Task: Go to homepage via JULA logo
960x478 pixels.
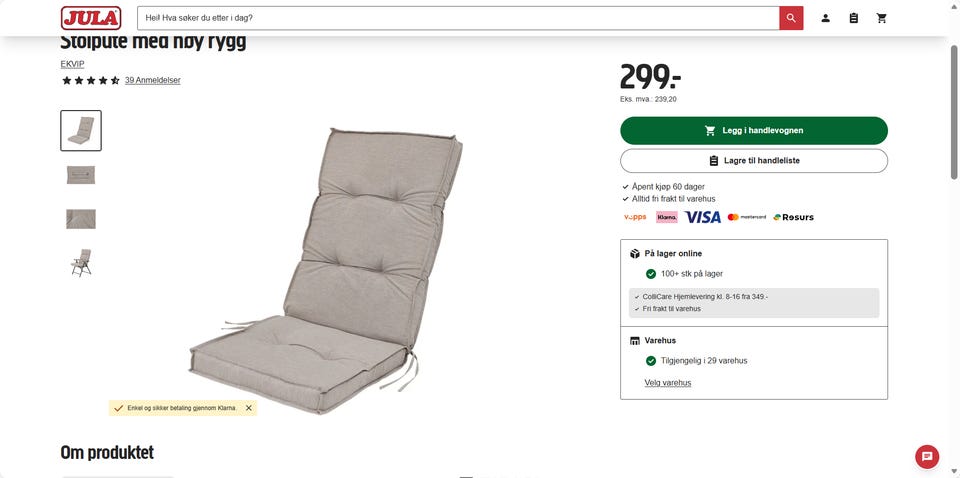Action: [91, 18]
